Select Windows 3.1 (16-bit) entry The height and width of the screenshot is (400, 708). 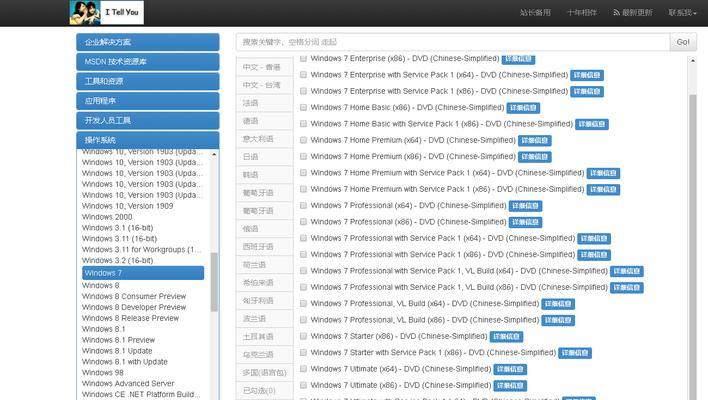[x=117, y=228]
